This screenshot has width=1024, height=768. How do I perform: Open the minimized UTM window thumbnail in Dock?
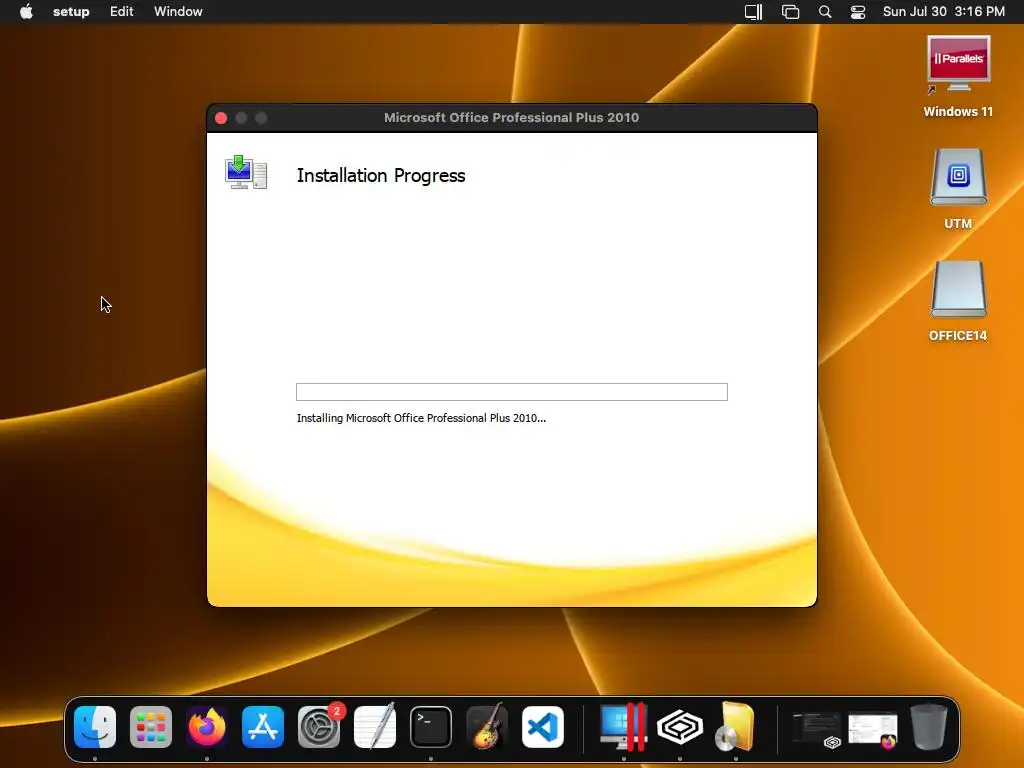tap(816, 728)
